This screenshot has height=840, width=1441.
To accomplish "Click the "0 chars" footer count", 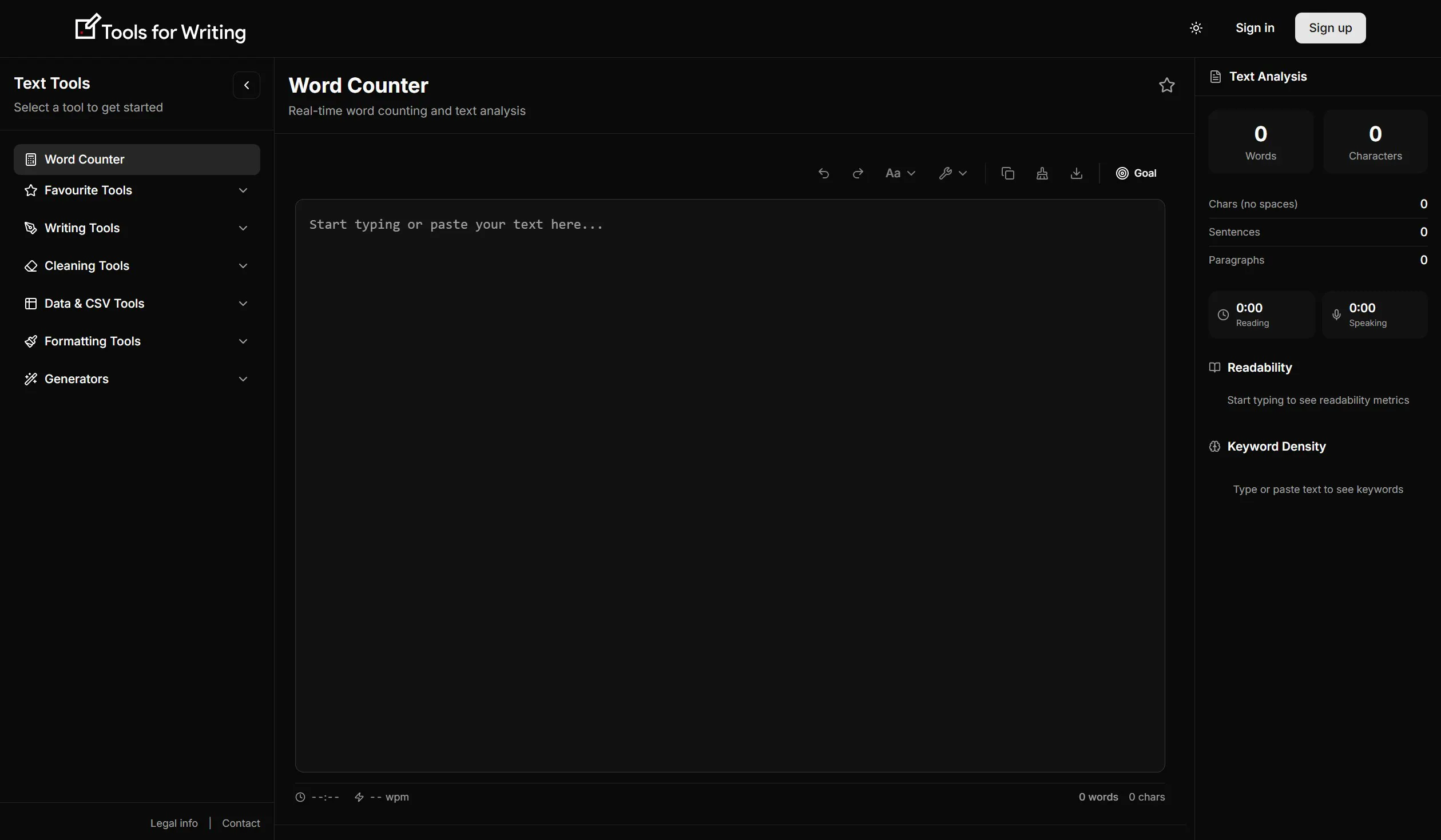I will pyautogui.click(x=1146, y=797).
